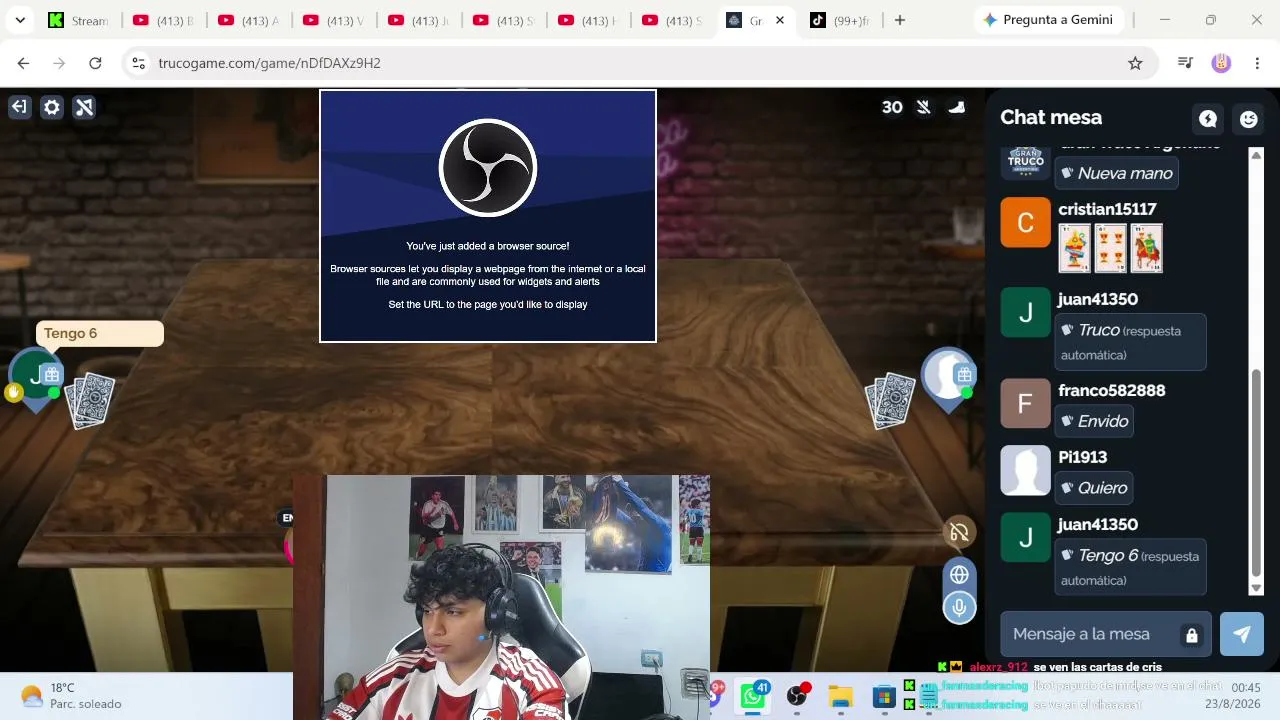1280x720 pixels.
Task: Click the 'Tengo 6' speech bubble
Action: (99, 333)
